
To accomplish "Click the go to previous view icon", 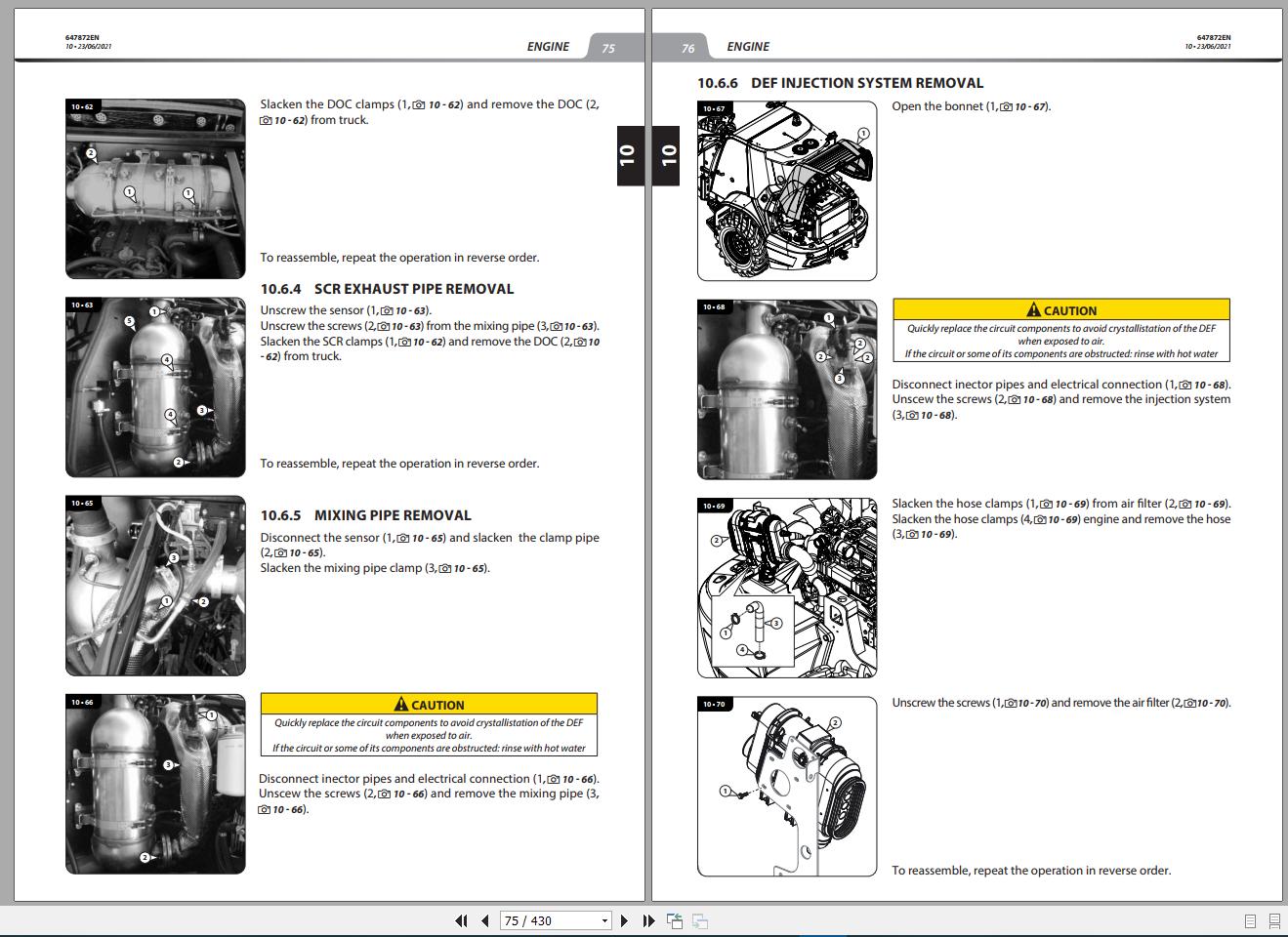I will pyautogui.click(x=675, y=920).
